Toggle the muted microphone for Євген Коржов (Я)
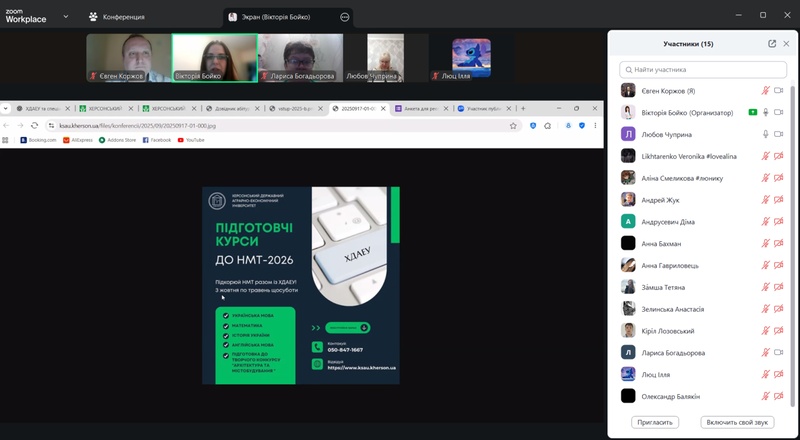The image size is (800, 440). click(x=766, y=90)
